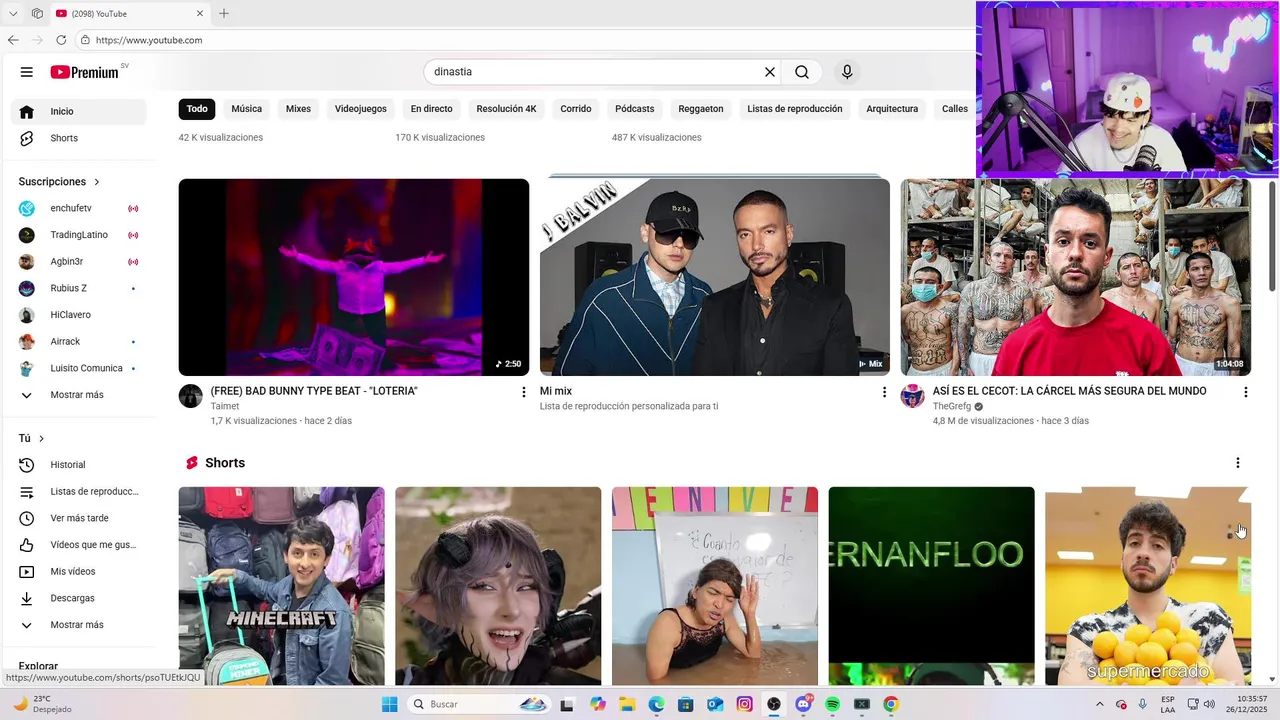Open options for CECOT video
The height and width of the screenshot is (720, 1280).
pos(1245,392)
